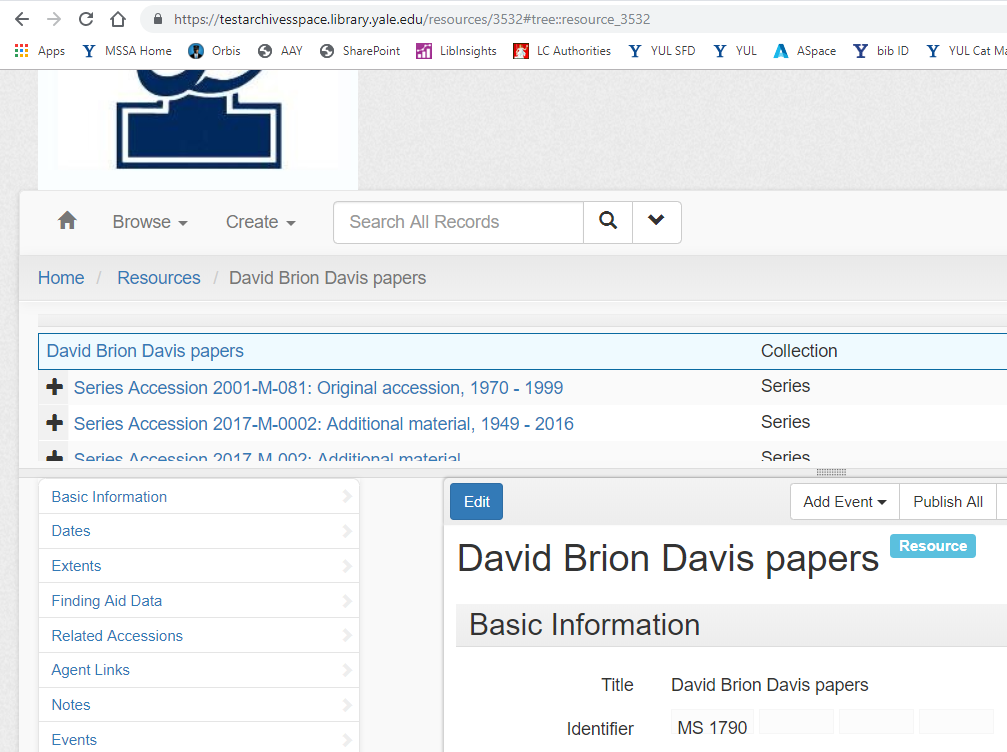The height and width of the screenshot is (752, 1007).
Task: Open the AAY bookmark
Action: click(280, 51)
